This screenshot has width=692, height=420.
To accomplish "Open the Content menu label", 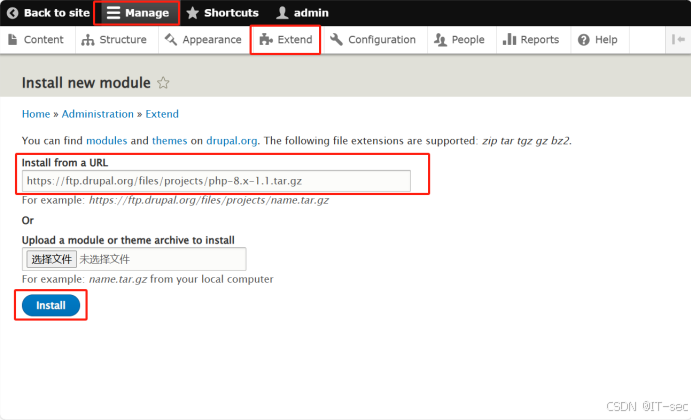I will (x=44, y=40).
